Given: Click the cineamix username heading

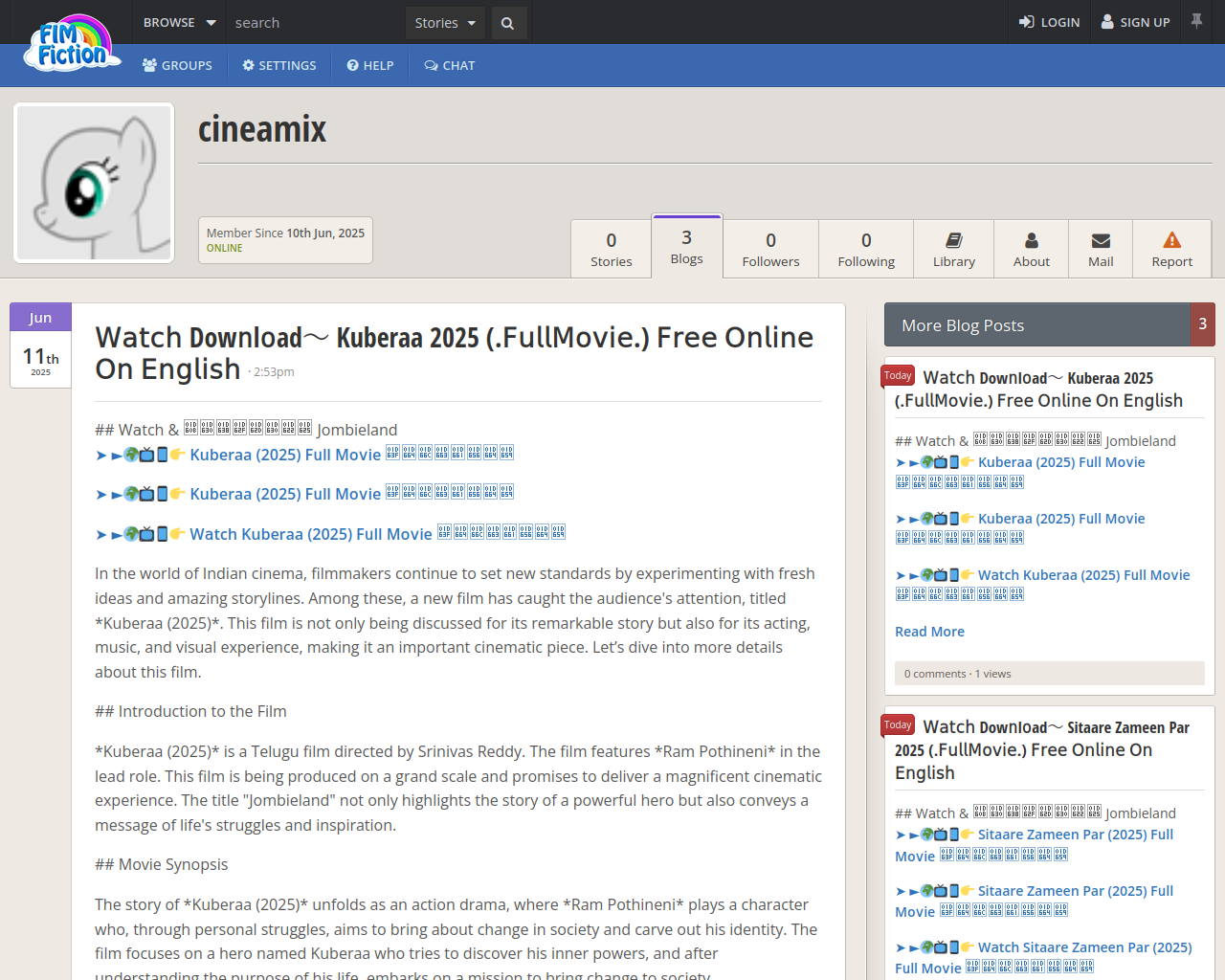Looking at the screenshot, I should (262, 129).
